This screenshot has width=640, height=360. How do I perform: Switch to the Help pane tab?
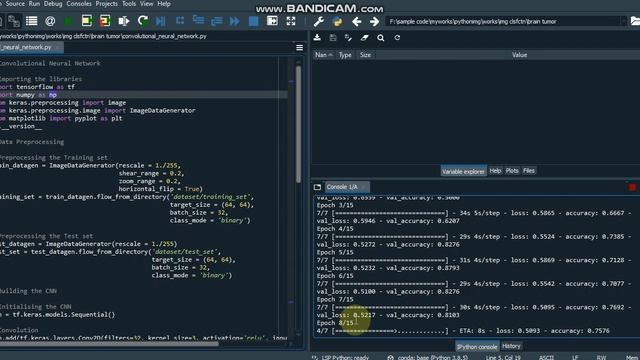click(495, 171)
